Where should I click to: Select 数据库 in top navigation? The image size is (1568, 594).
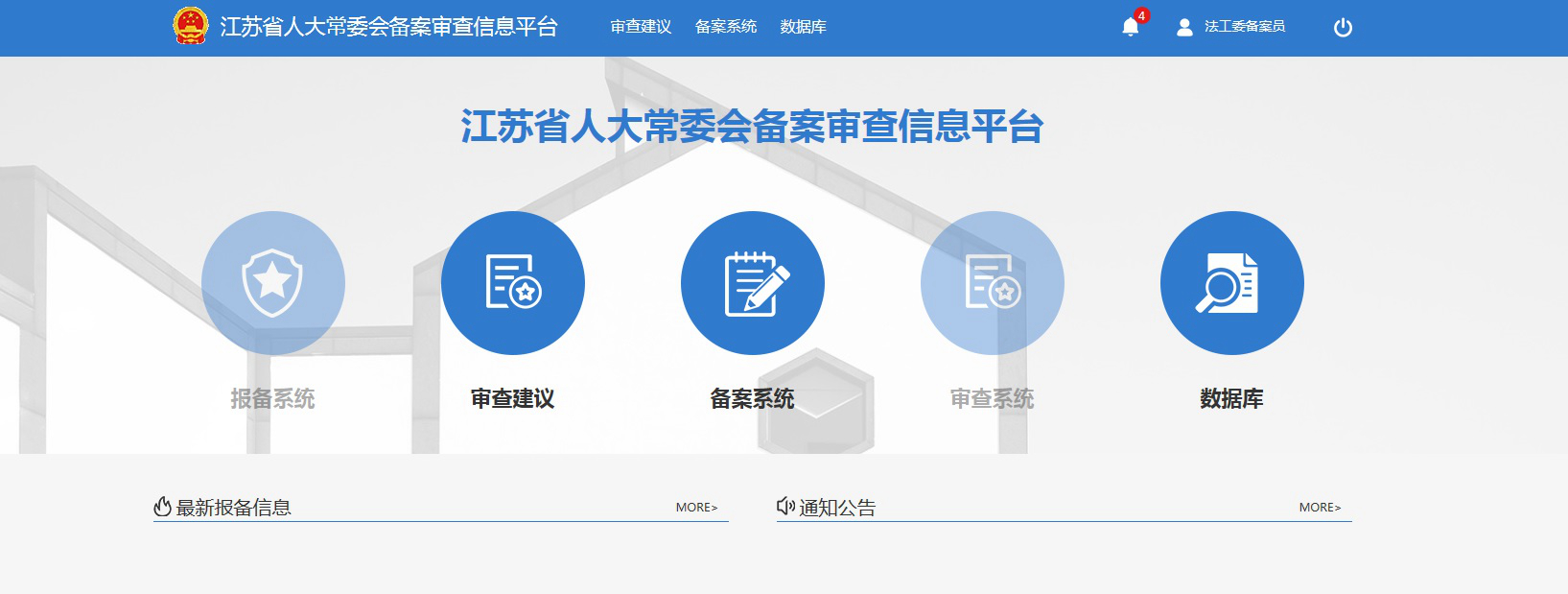pos(803,27)
